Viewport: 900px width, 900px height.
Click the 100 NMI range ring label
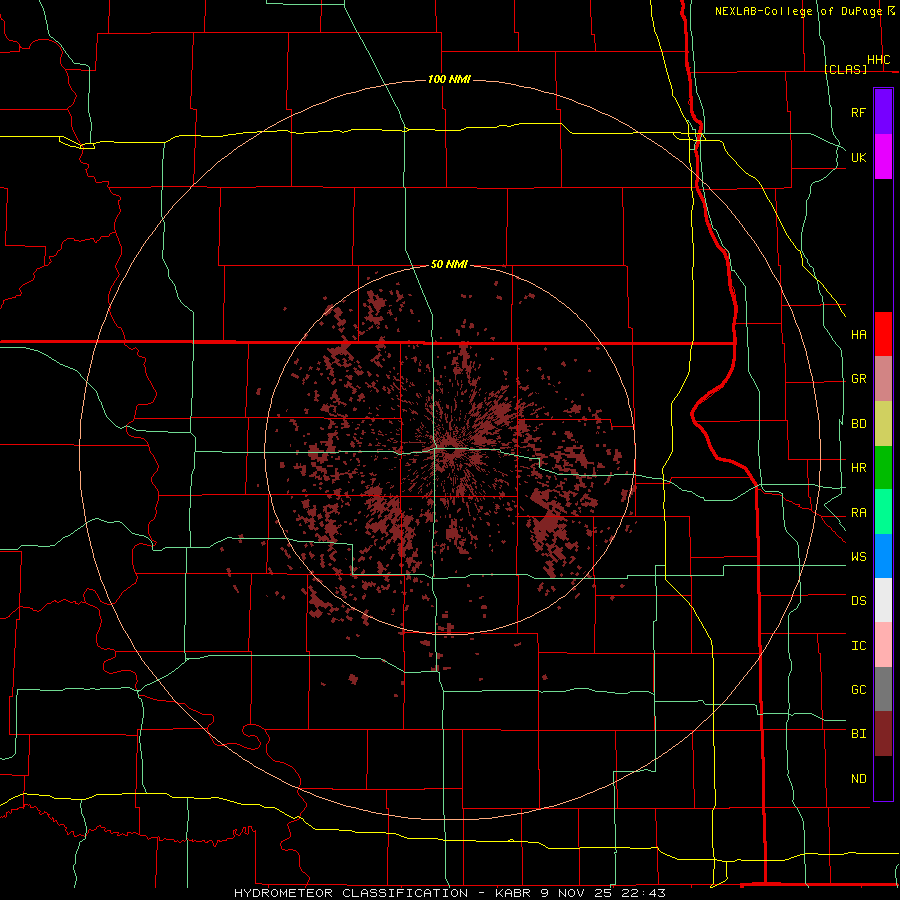pos(449,79)
